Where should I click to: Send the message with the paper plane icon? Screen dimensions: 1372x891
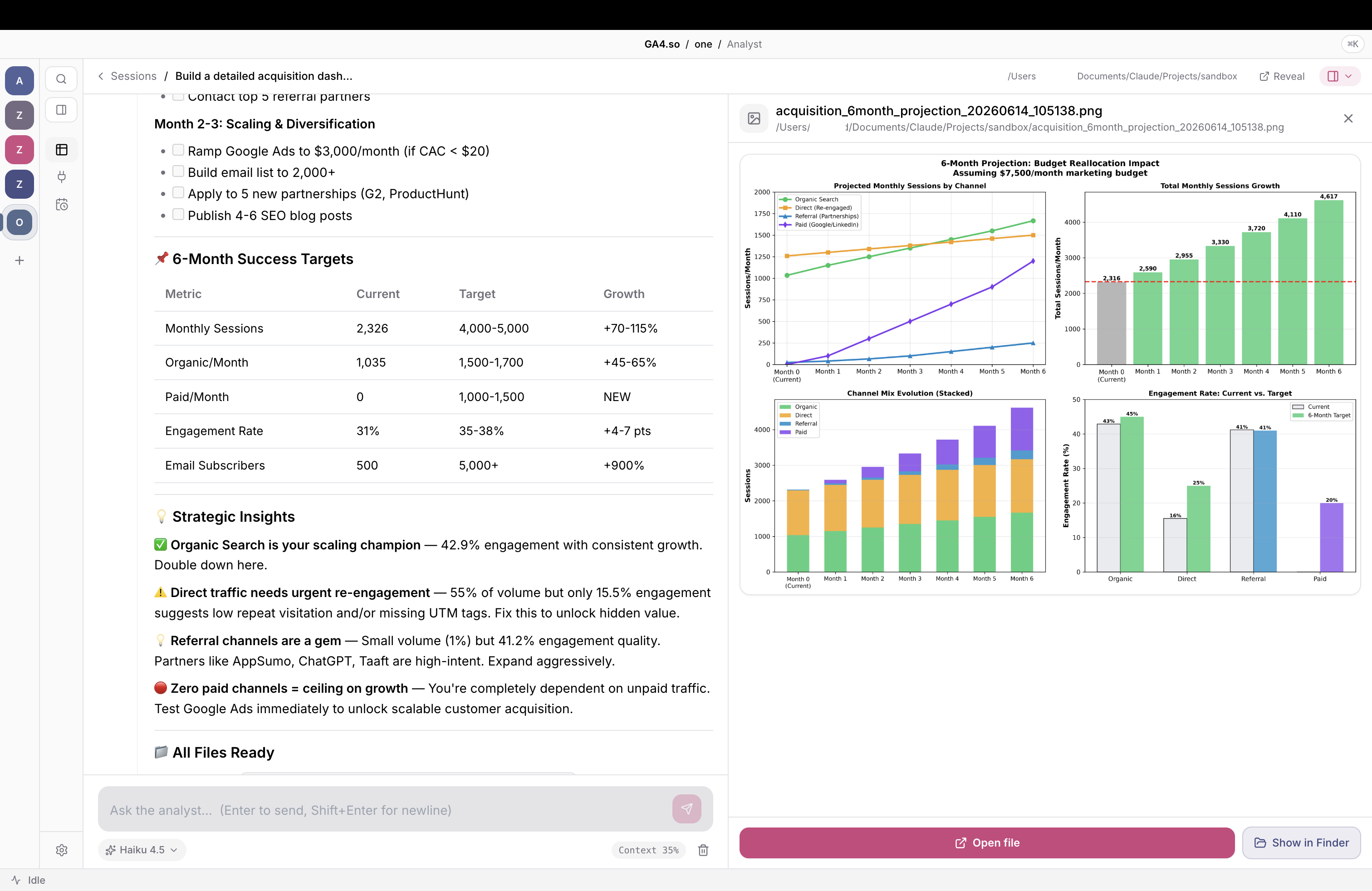point(686,809)
